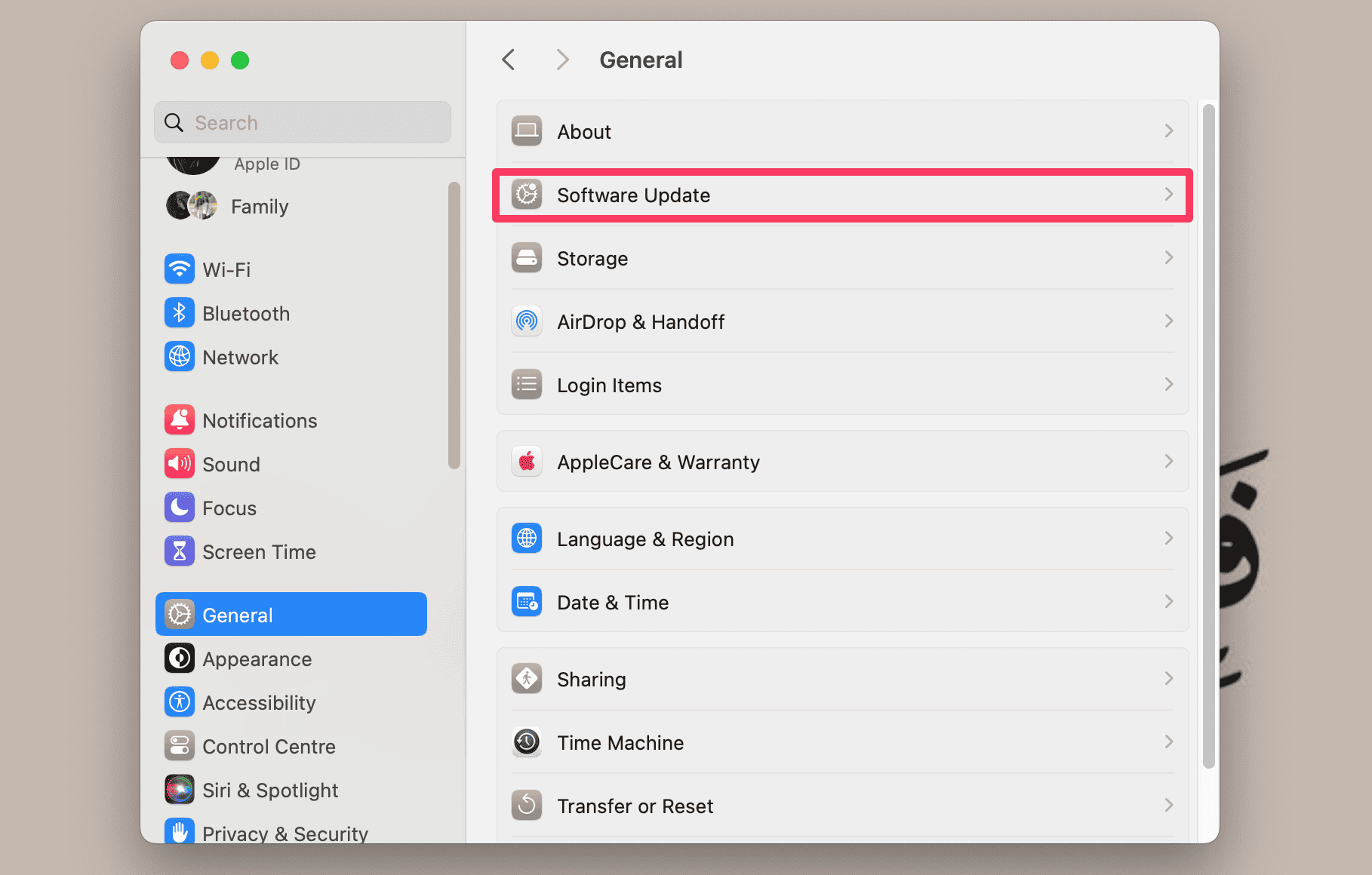Click the AppleCare red apple icon

pos(527,462)
